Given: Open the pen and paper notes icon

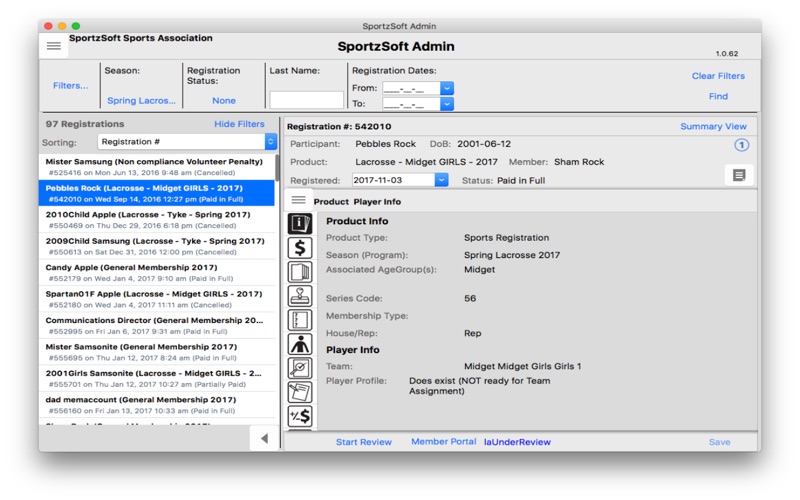Looking at the screenshot, I should point(300,392).
